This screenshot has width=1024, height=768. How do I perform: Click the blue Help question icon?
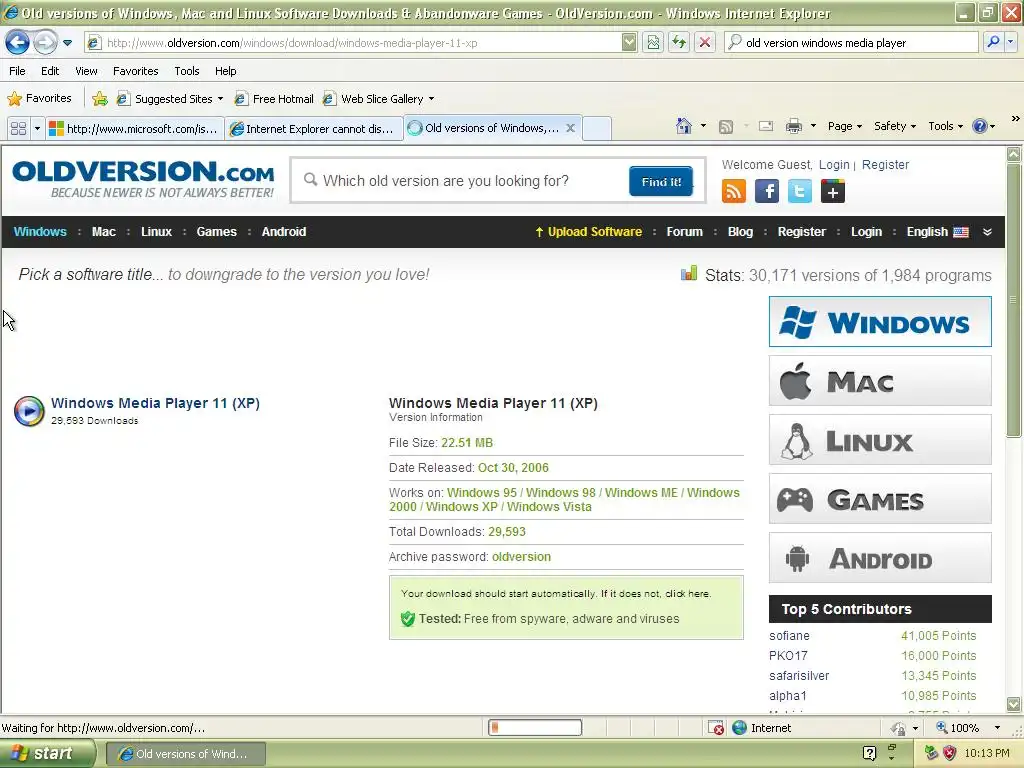click(x=980, y=126)
